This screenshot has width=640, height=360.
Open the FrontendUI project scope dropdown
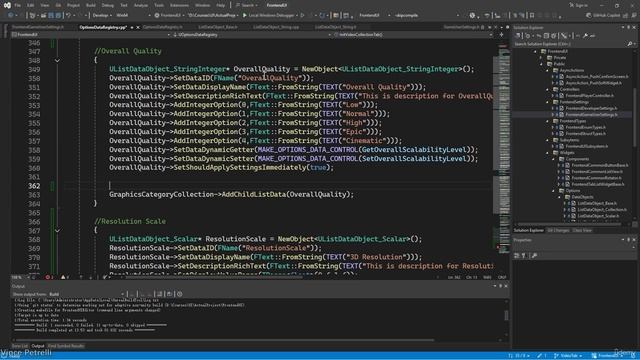[x=91, y=35]
